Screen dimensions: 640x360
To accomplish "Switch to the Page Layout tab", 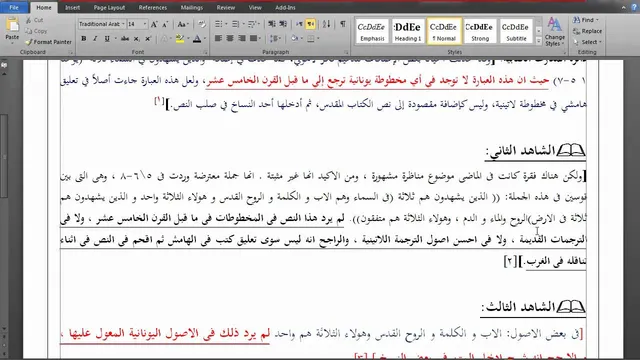I will (109, 8).
